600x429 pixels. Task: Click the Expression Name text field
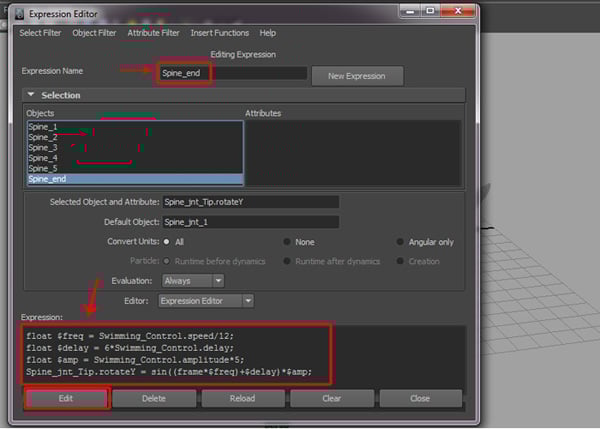pos(233,73)
